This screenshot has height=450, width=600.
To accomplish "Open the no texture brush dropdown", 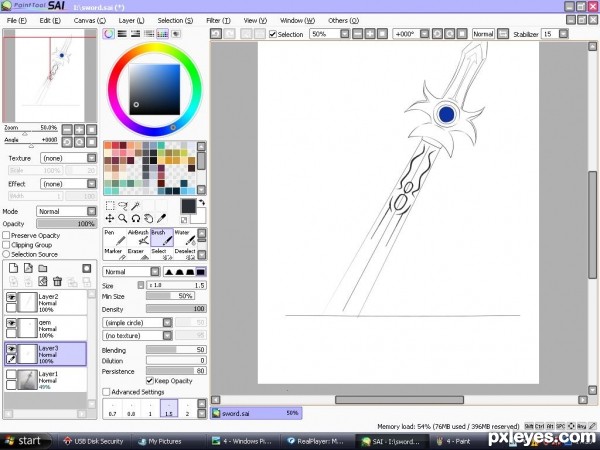I will (x=167, y=336).
